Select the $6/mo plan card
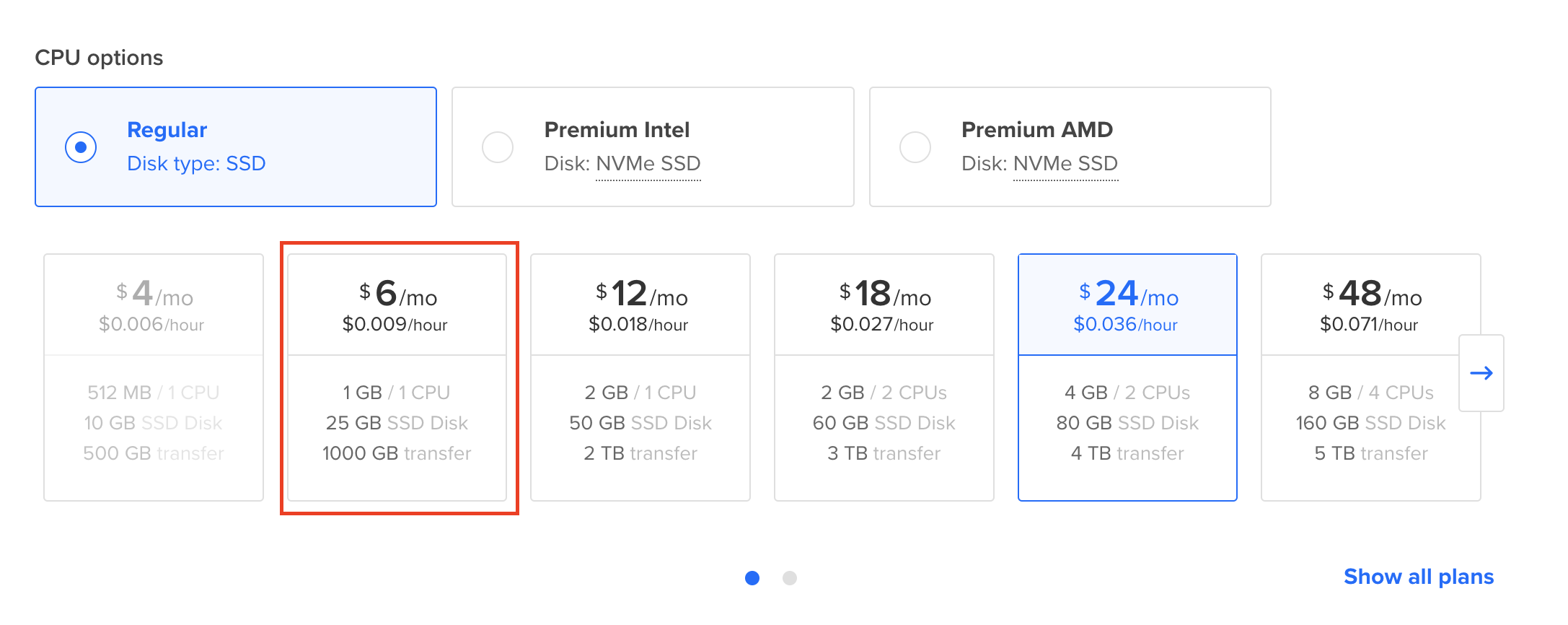The height and width of the screenshot is (625, 1568). [397, 377]
